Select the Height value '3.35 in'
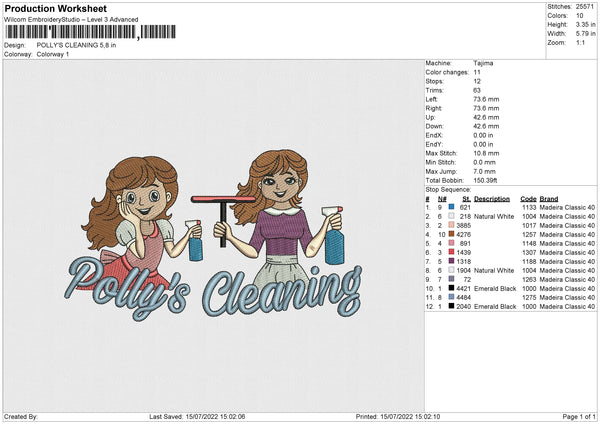The height and width of the screenshot is (424, 600). coord(585,24)
